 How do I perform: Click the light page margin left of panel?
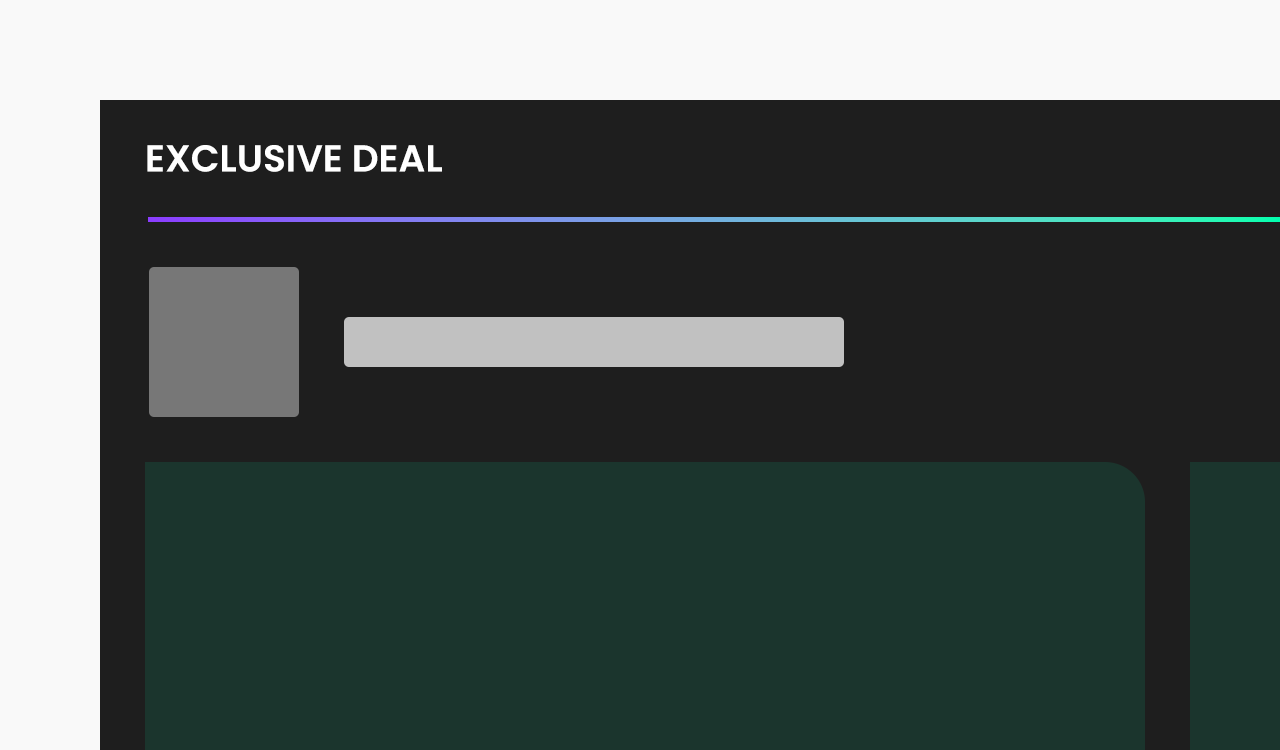(x=50, y=425)
